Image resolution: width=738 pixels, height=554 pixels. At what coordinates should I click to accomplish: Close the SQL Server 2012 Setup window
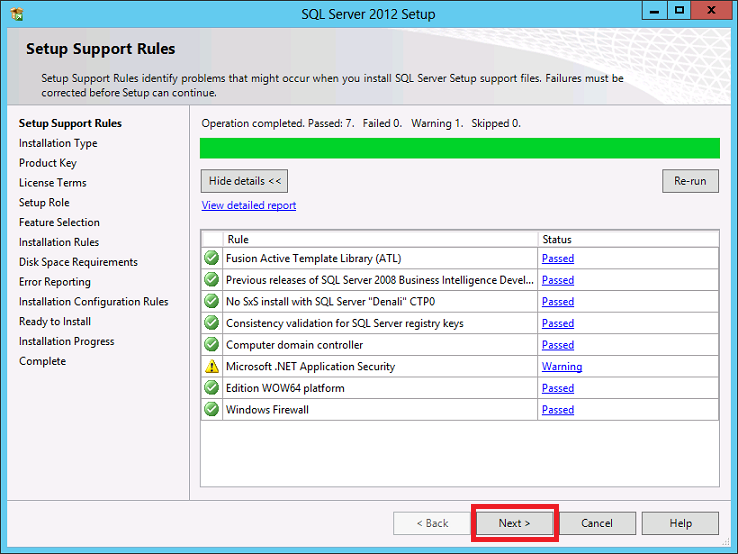[x=711, y=11]
